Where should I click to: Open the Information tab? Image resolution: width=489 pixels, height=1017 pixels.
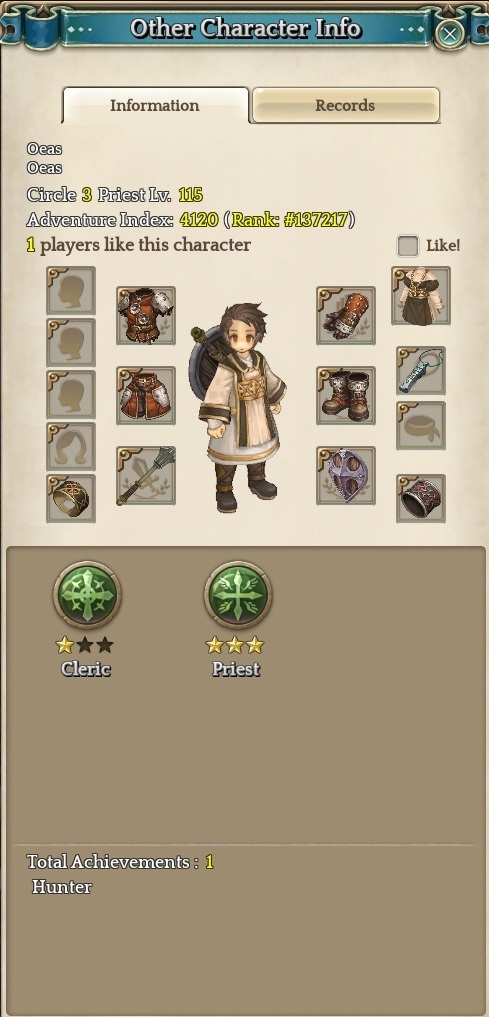coord(155,105)
